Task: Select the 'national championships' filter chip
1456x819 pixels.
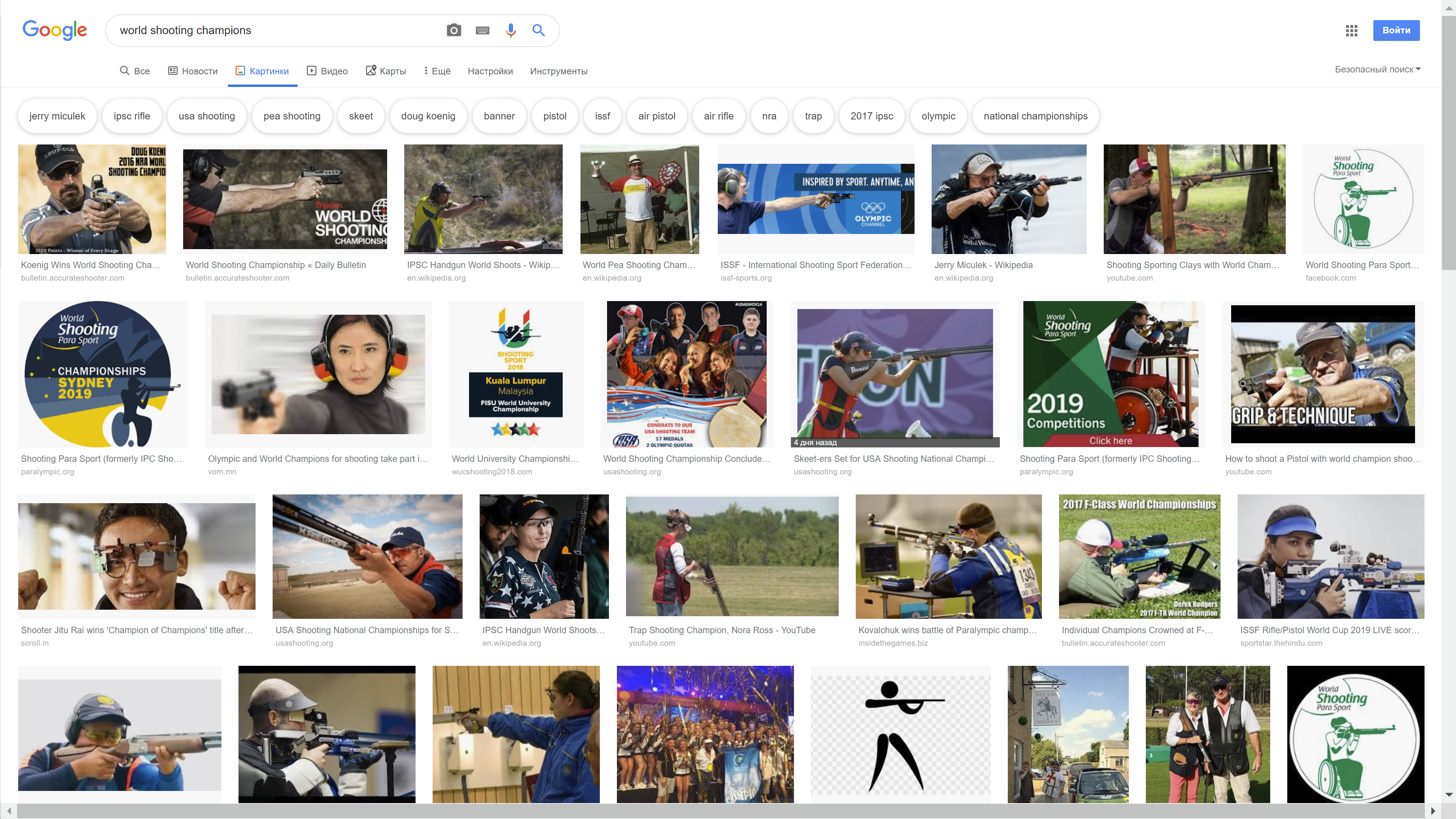Action: 1035,116
